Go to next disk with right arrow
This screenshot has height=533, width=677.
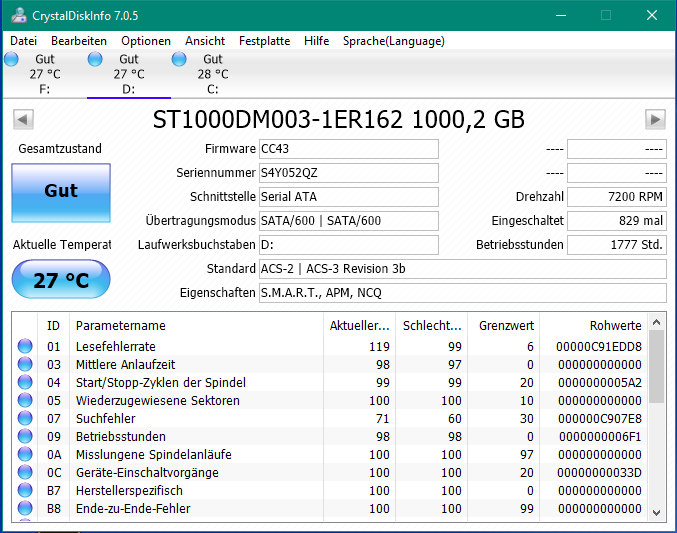click(655, 119)
